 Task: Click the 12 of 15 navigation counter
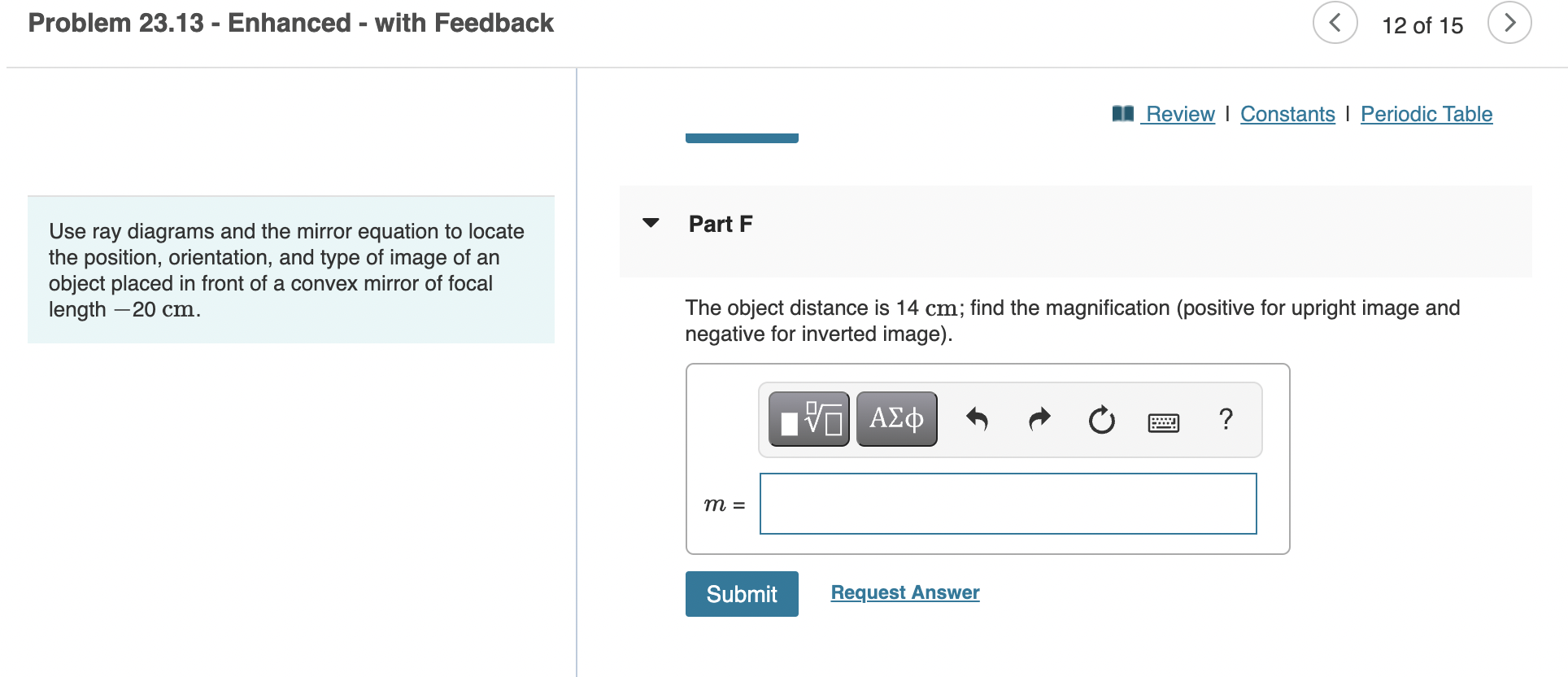coord(1422,25)
